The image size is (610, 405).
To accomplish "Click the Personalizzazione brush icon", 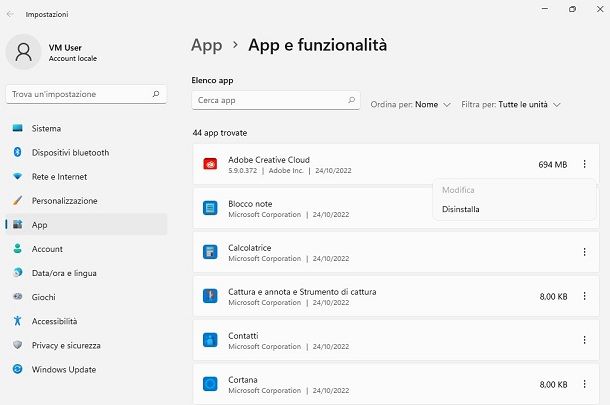I will point(18,200).
